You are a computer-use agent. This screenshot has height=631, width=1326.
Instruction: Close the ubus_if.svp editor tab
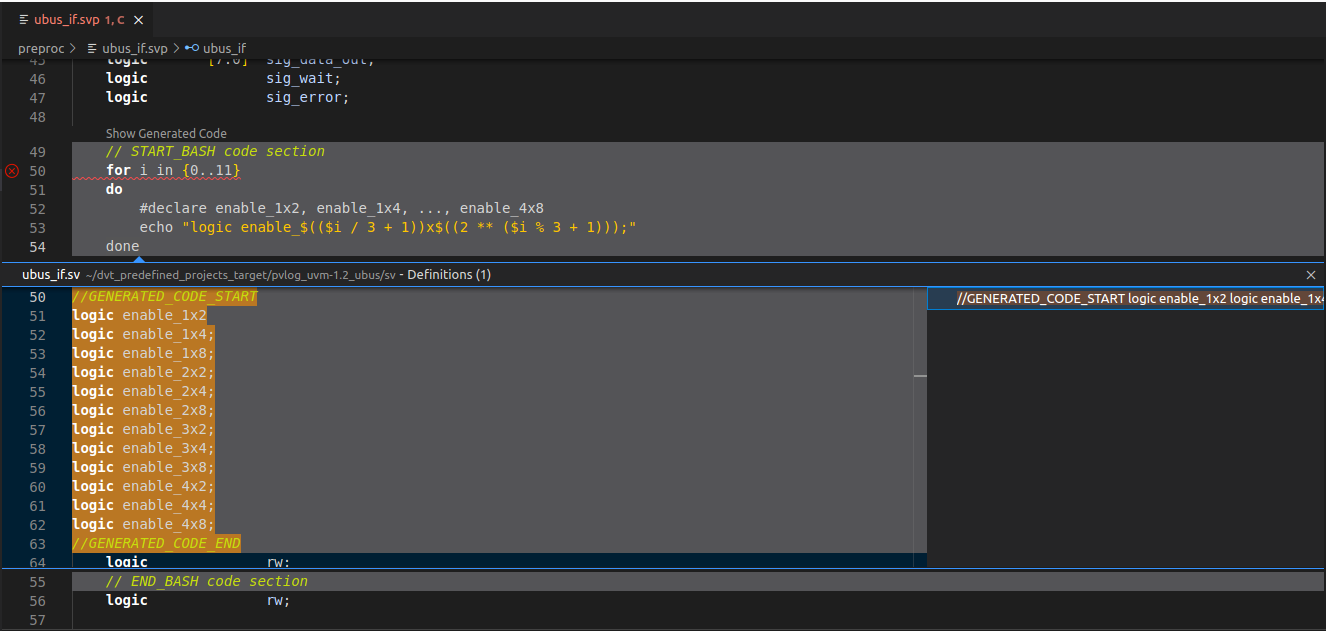[138, 19]
